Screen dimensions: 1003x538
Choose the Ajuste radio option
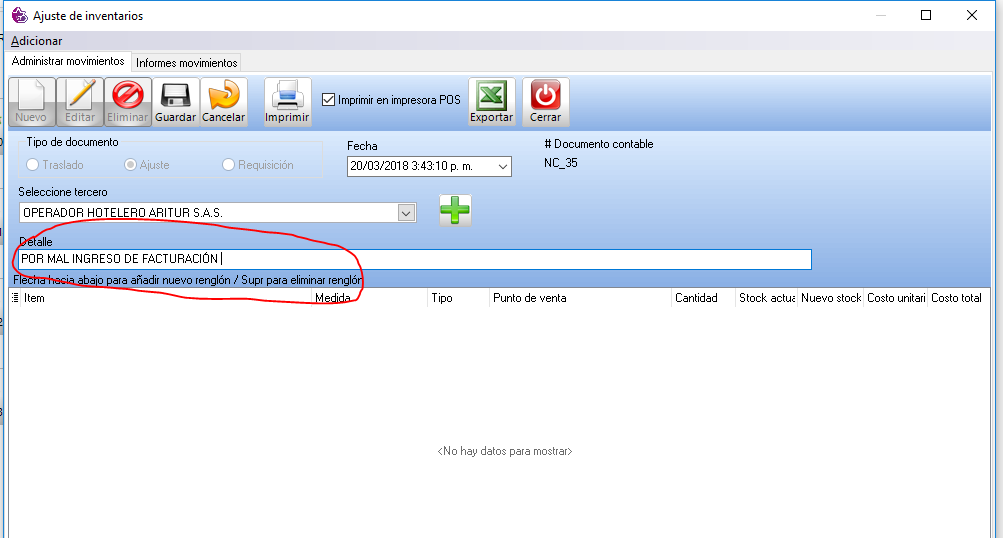[x=130, y=165]
